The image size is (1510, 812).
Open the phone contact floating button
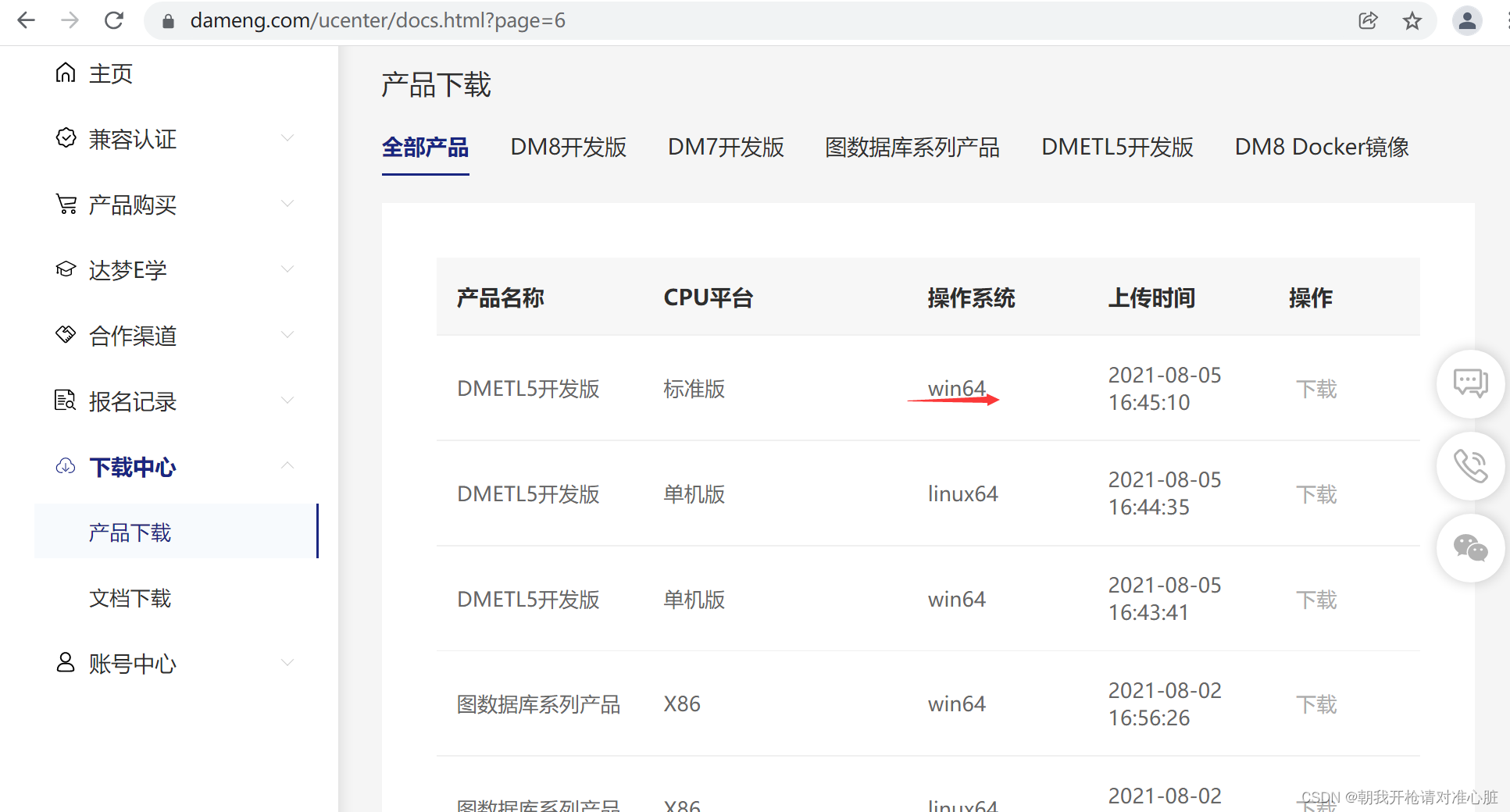(x=1470, y=466)
